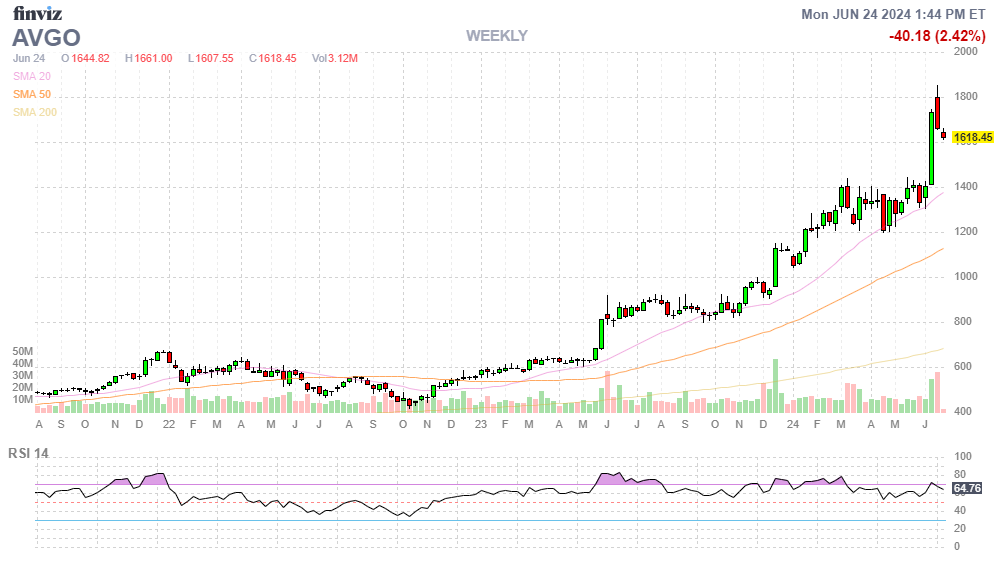Screen dimensions: 999x562
Task: Click the WEEKLY timeframe label
Action: 496,36
